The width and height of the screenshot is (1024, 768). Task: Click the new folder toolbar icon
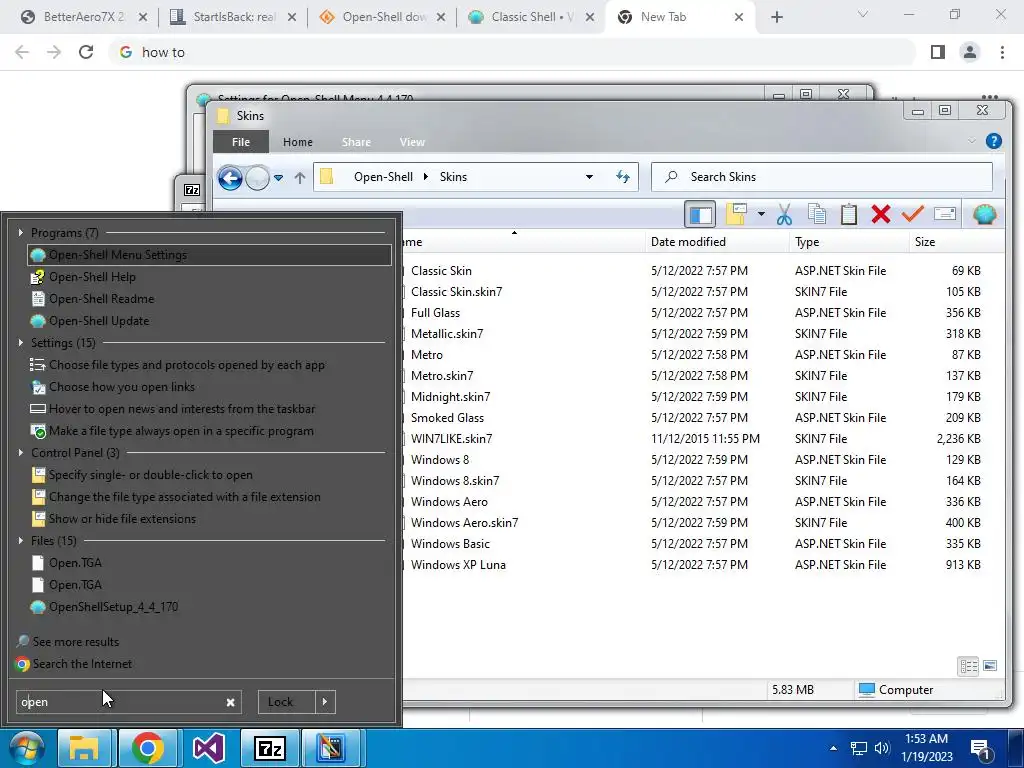[x=736, y=214]
